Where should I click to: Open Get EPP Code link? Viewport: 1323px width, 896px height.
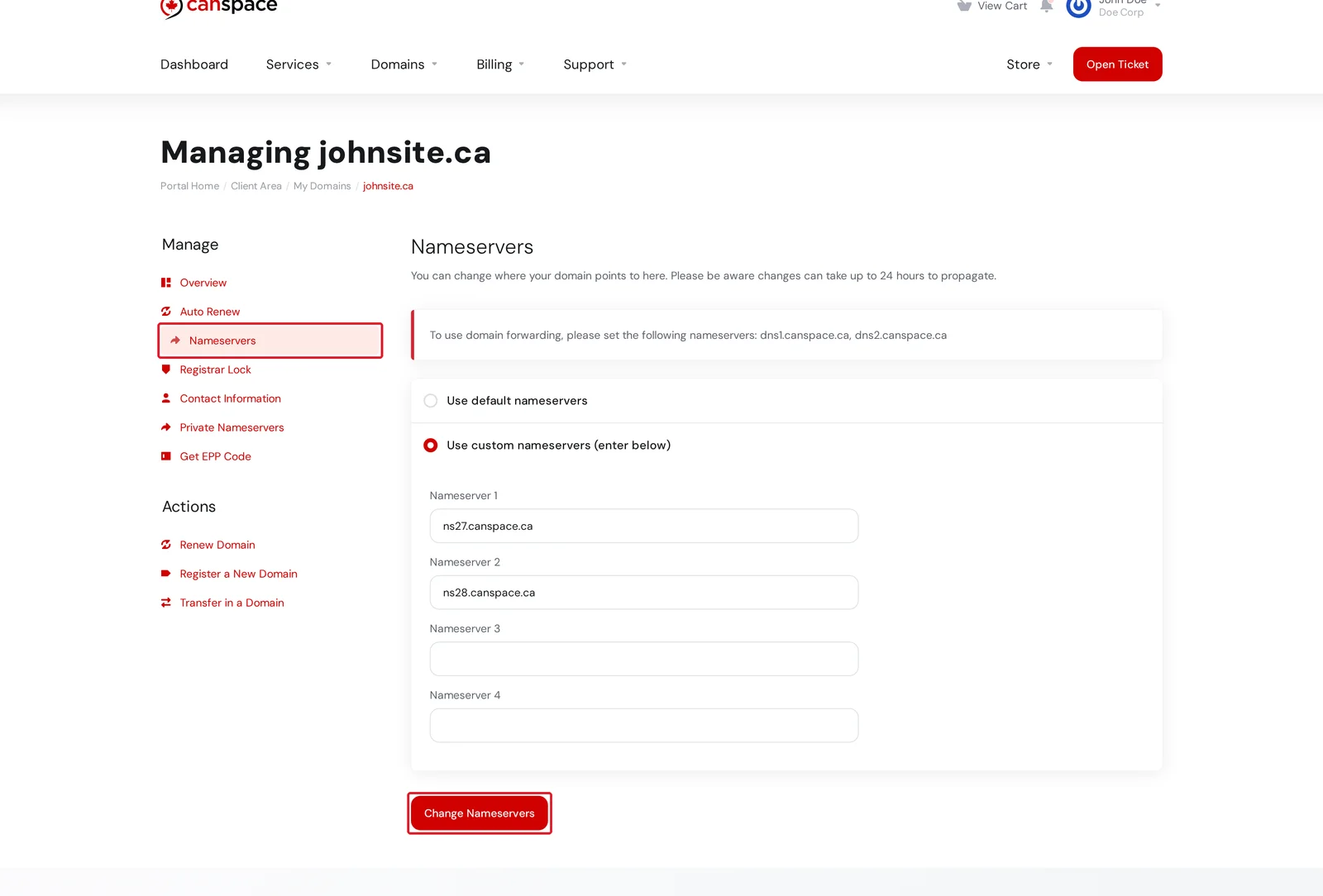point(216,456)
